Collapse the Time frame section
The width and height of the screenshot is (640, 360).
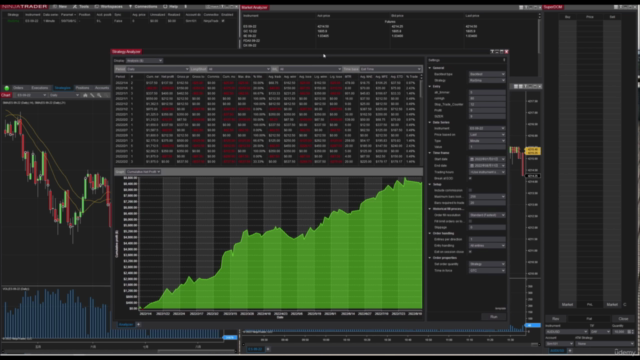(x=430, y=153)
